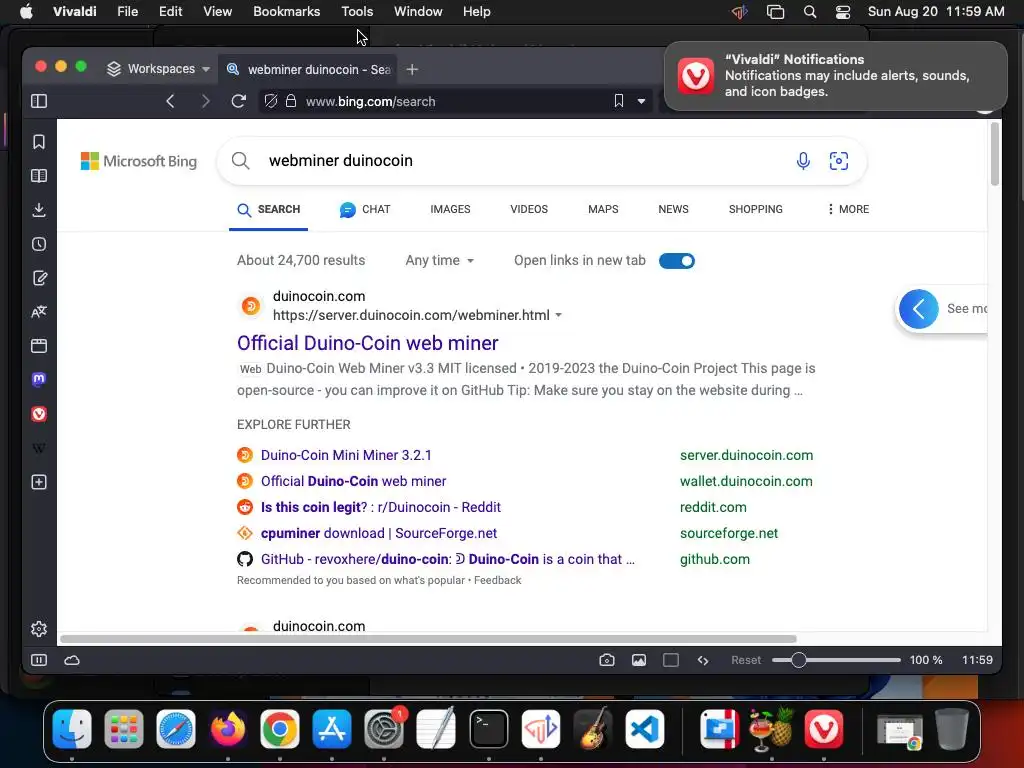Expand the See more side pane
This screenshot has height=768, width=1024.
pos(919,309)
